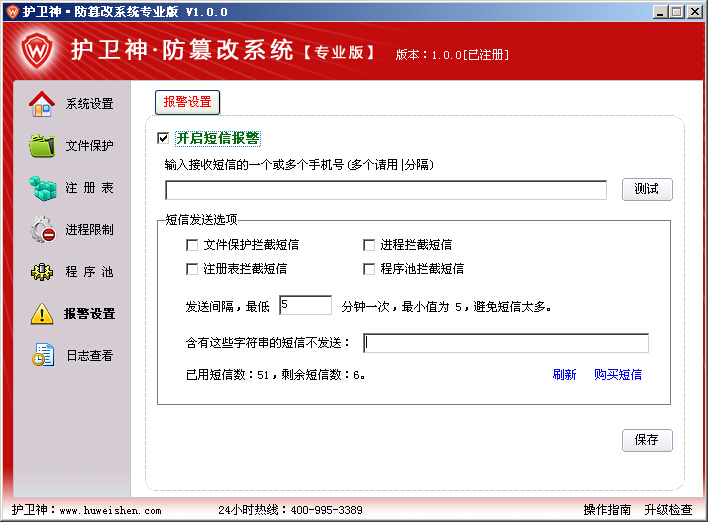Image resolution: width=708 pixels, height=522 pixels.
Task: Enable 注册表拦截短信 checkbox
Action: [192, 269]
